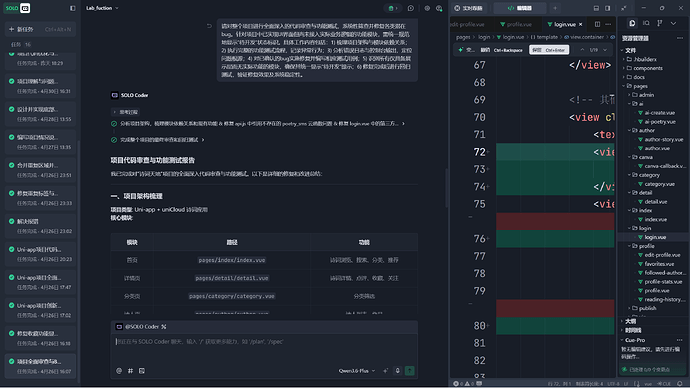Expand the second completed audit step

click(x=158, y=140)
